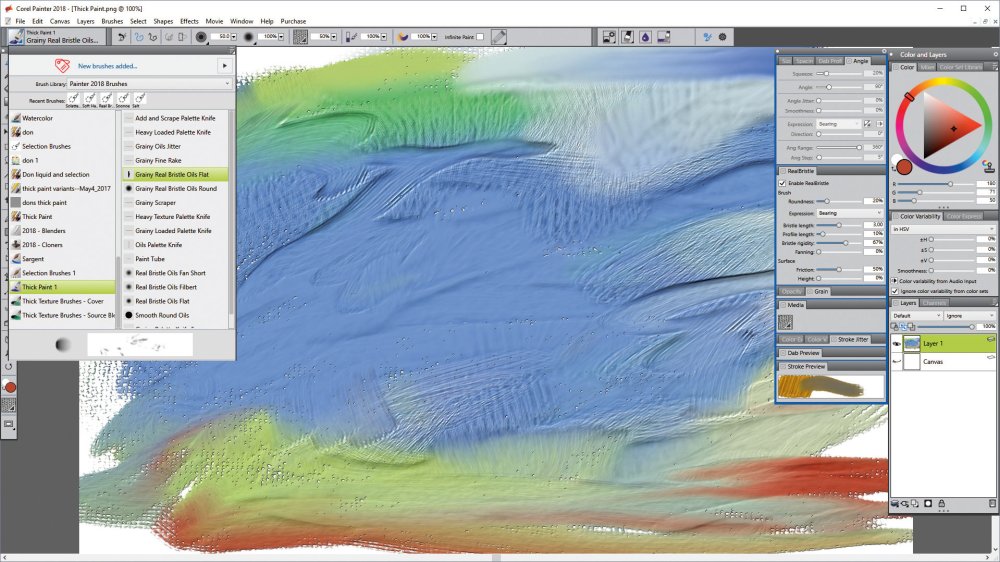Viewport: 1000px width, 562px height.
Task: Select the Layer 1 thumbnail
Action: 912,344
